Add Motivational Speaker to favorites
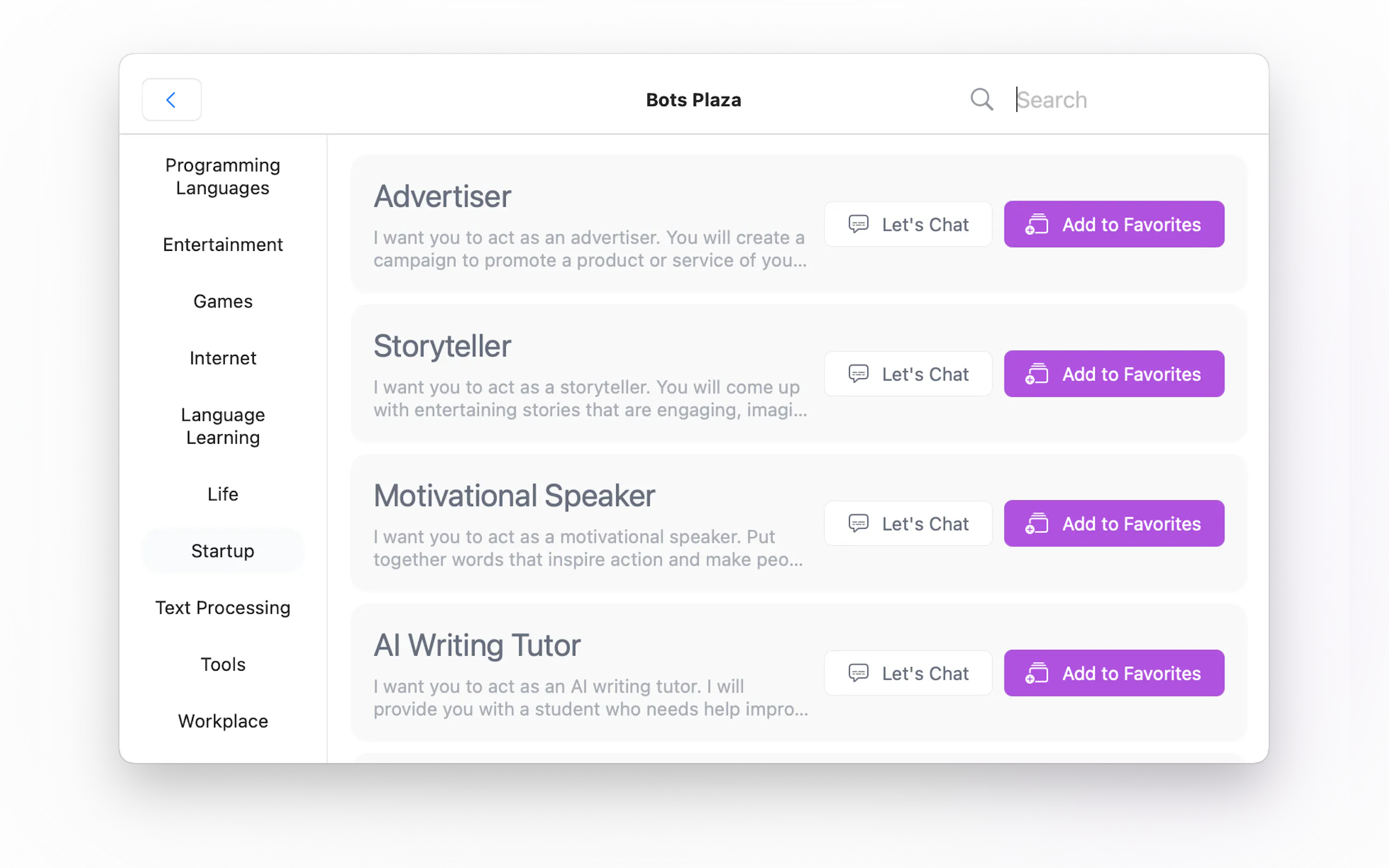Screen dimensions: 1389x868 point(1113,524)
